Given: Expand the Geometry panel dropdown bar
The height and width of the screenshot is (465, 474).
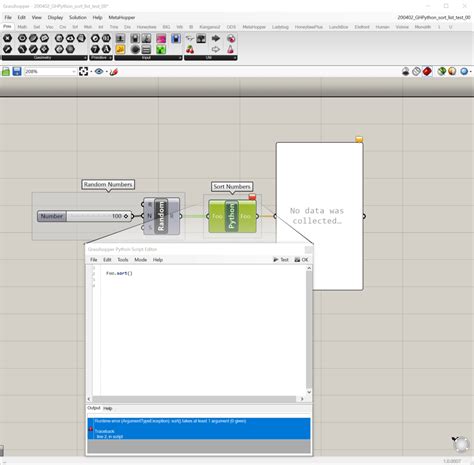Looking at the screenshot, I should point(44,58).
